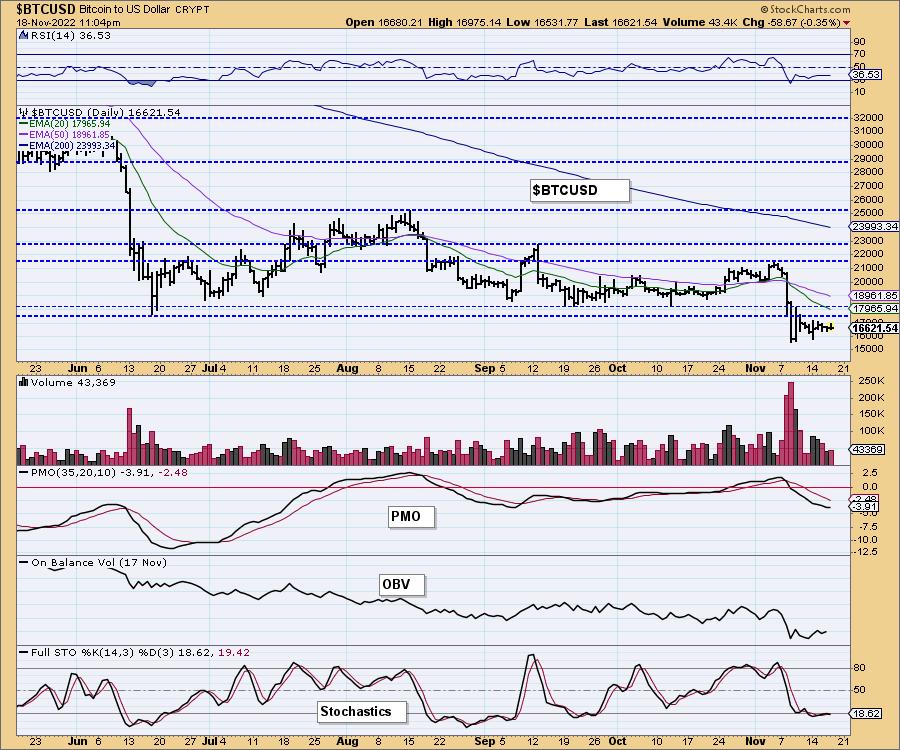The image size is (900, 750).
Task: Click the EMA(20) 17965.94 legend entry
Action: coord(65,124)
